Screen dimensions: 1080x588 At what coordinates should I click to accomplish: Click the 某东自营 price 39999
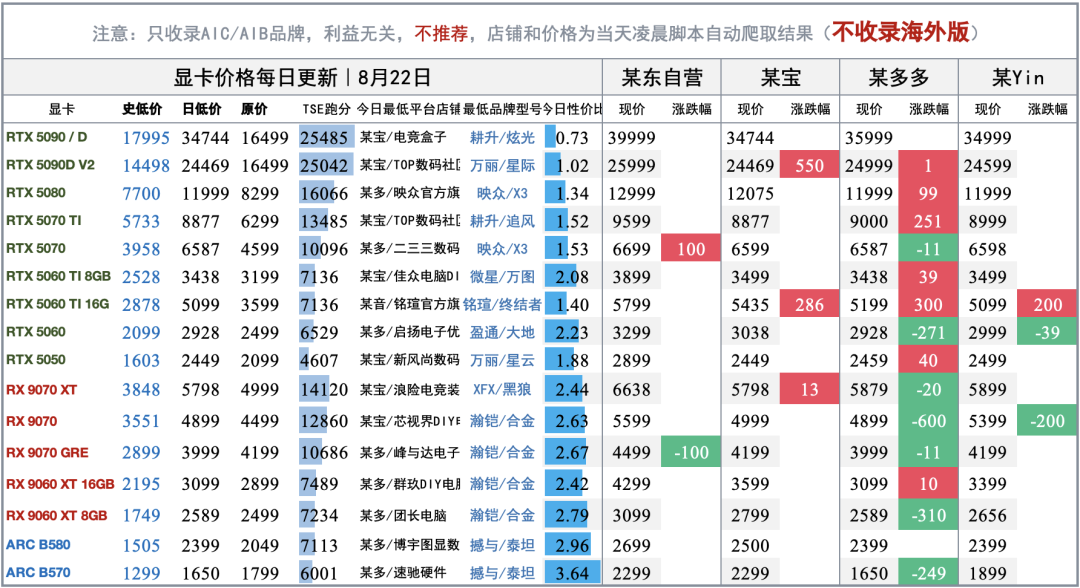632,138
